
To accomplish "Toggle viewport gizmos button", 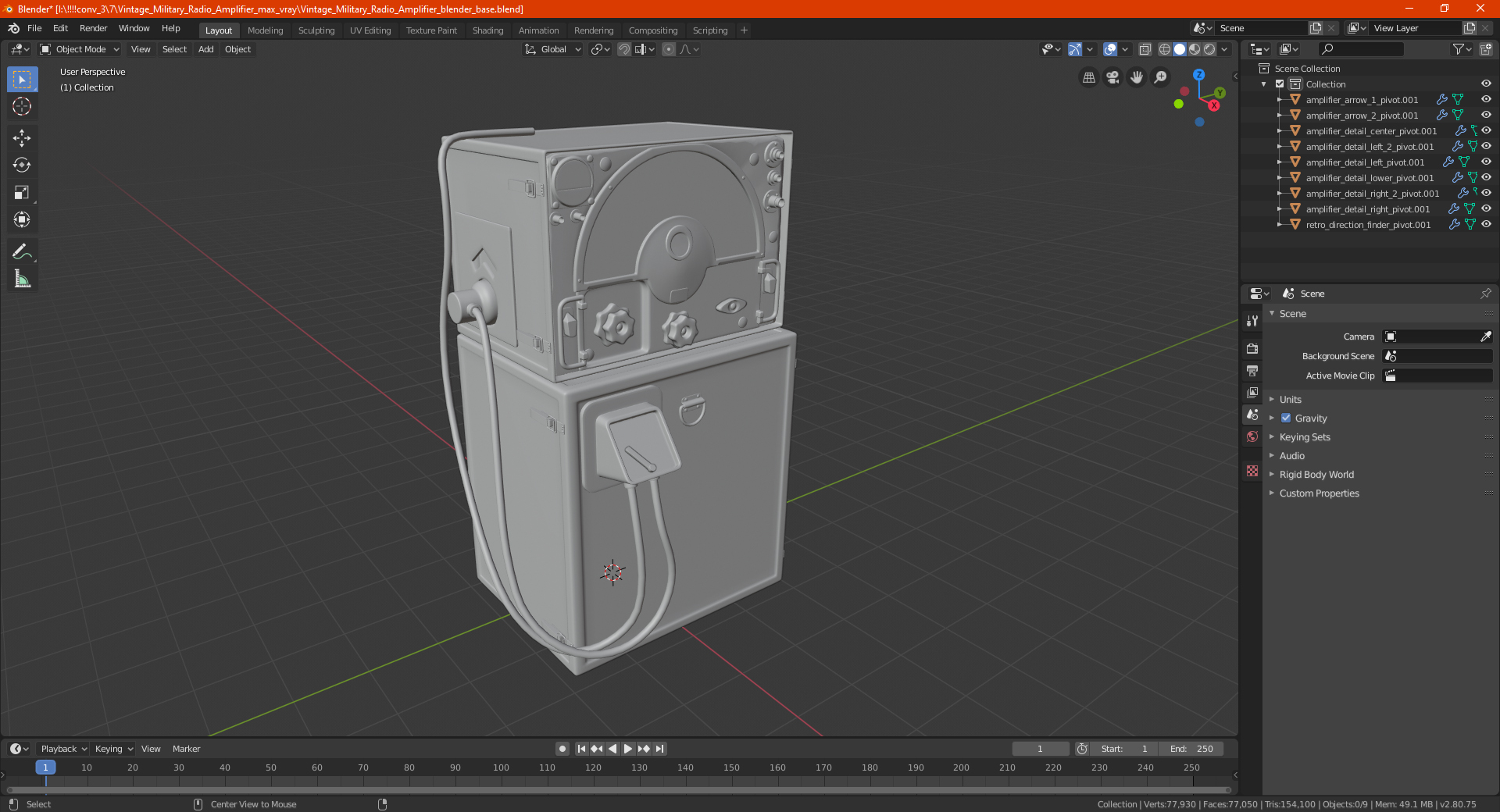I will pyautogui.click(x=1075, y=49).
